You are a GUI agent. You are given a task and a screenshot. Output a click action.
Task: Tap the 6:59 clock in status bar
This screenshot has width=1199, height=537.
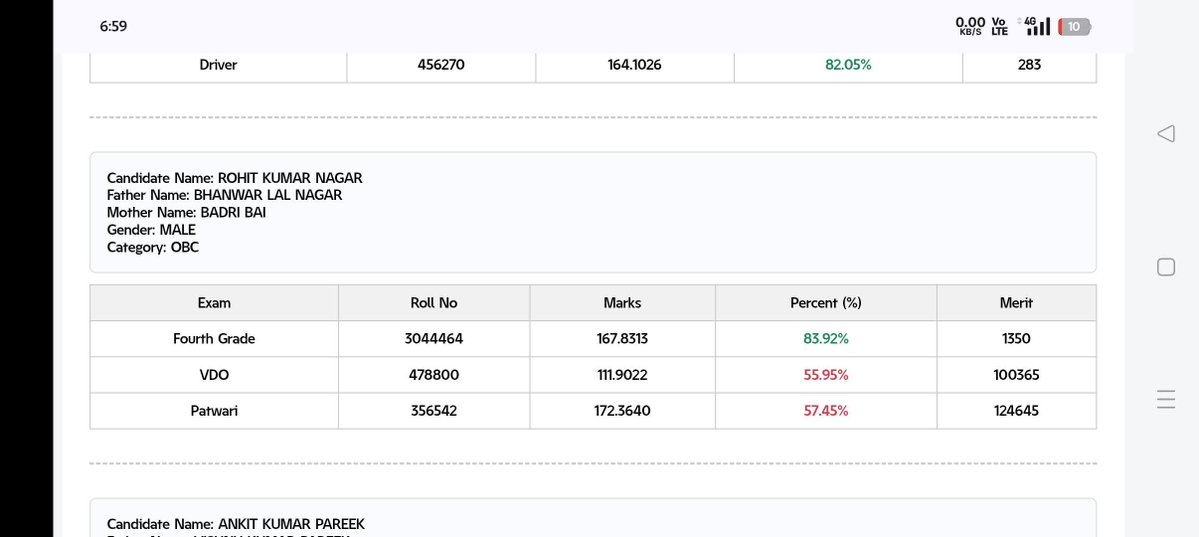point(113,26)
